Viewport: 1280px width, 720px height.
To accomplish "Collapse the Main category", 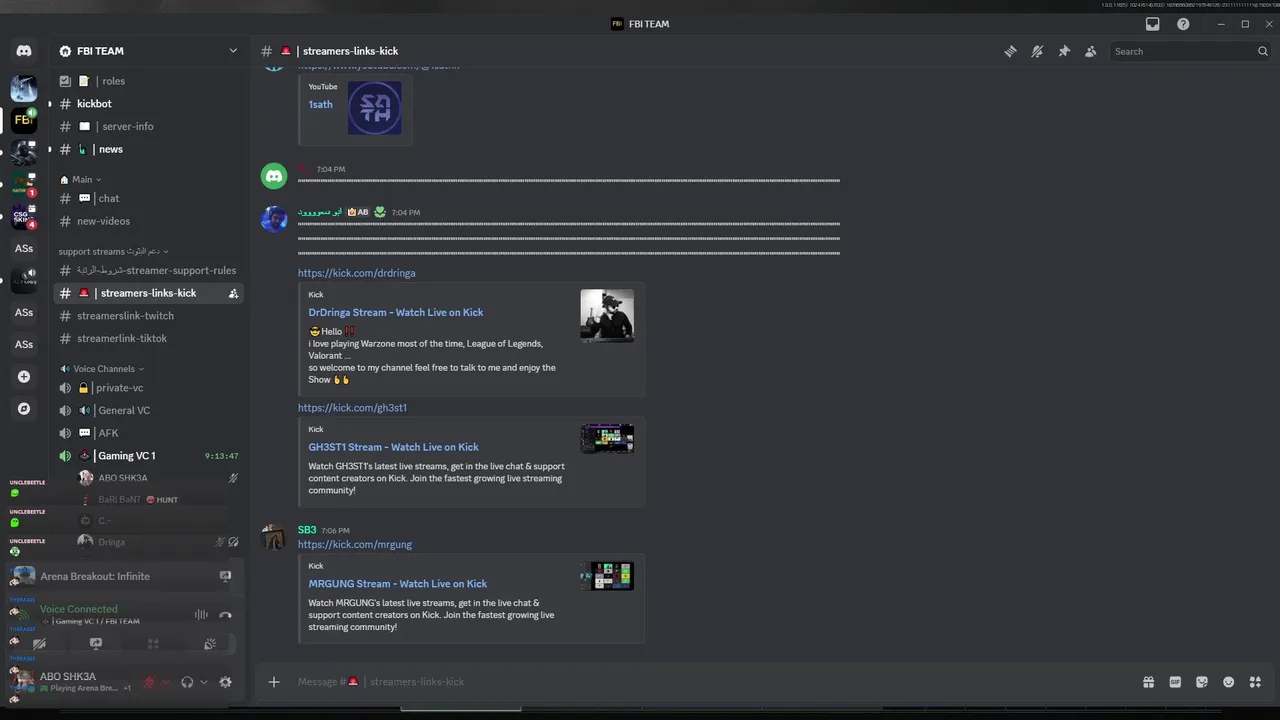I will pyautogui.click(x=80, y=179).
